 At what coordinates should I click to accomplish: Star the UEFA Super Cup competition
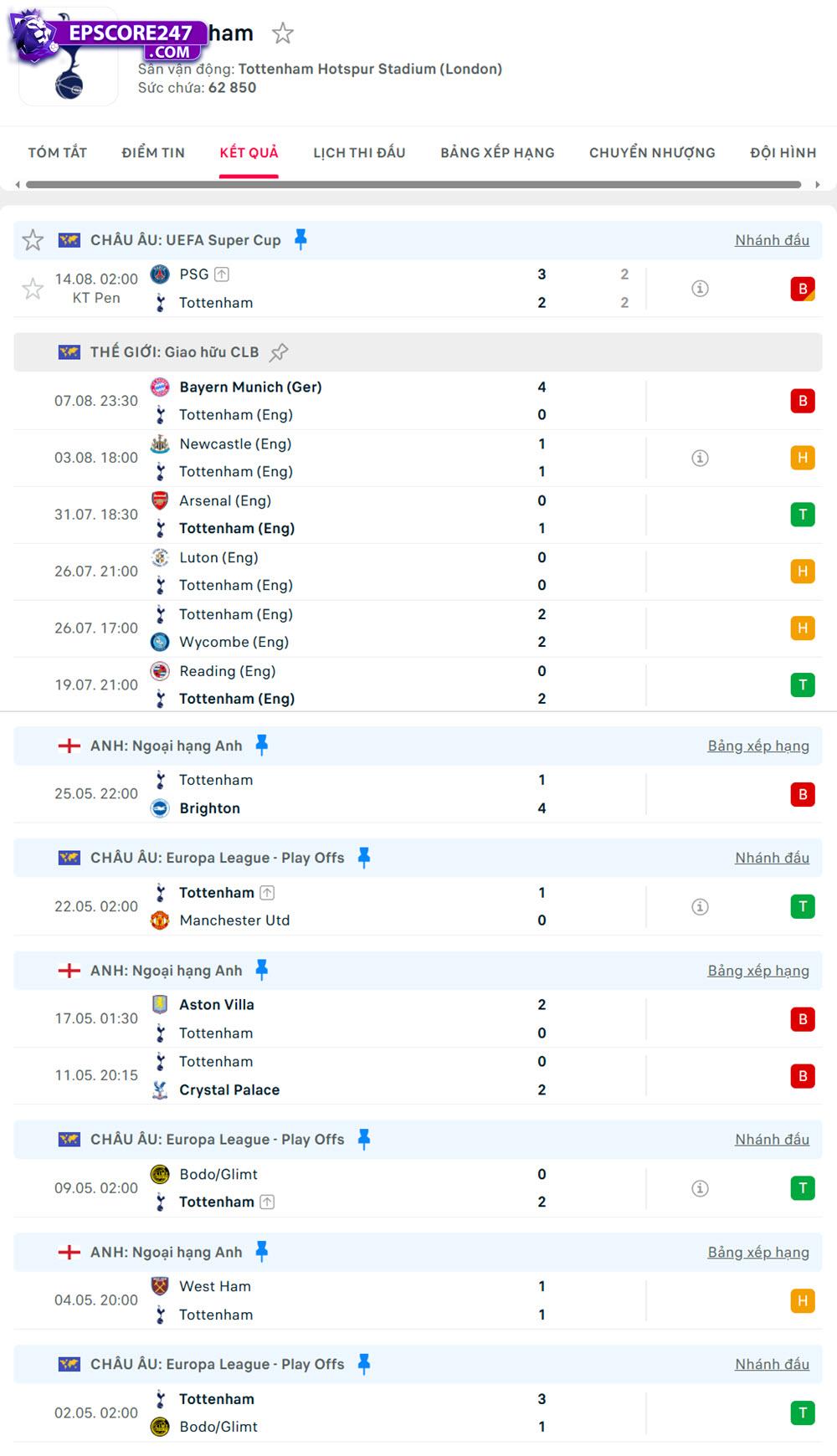(x=33, y=240)
